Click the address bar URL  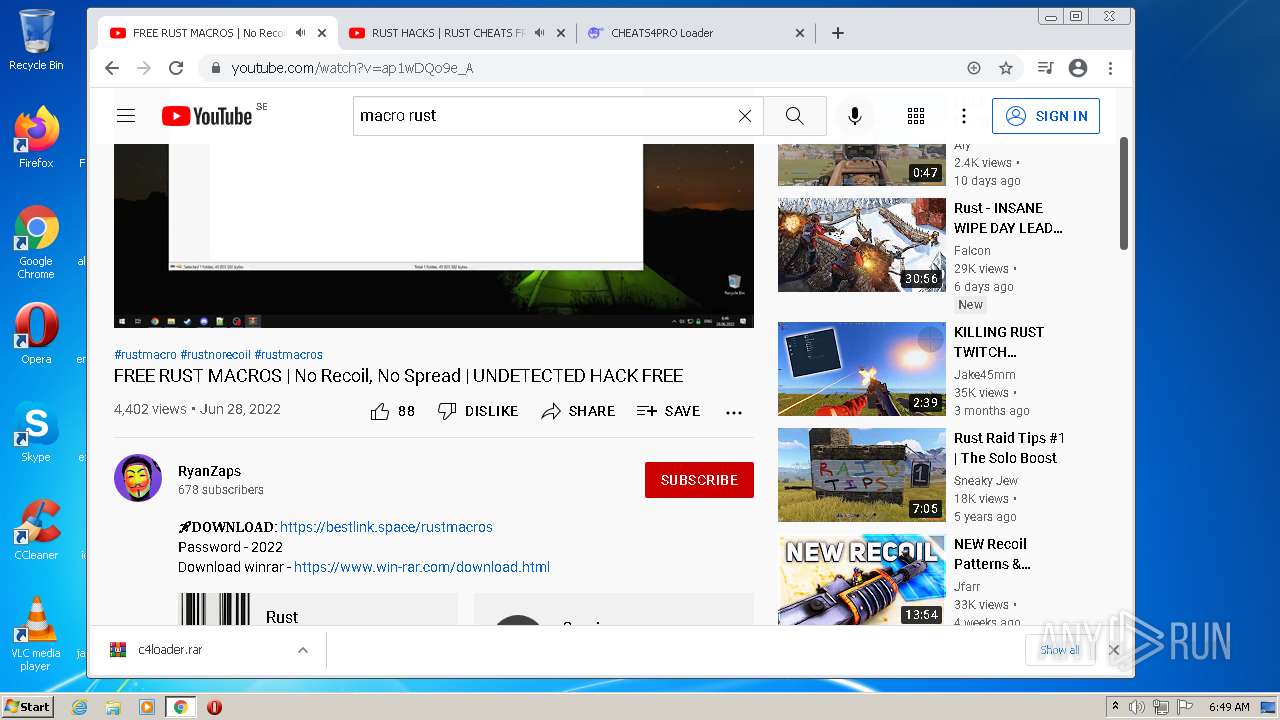[352, 68]
